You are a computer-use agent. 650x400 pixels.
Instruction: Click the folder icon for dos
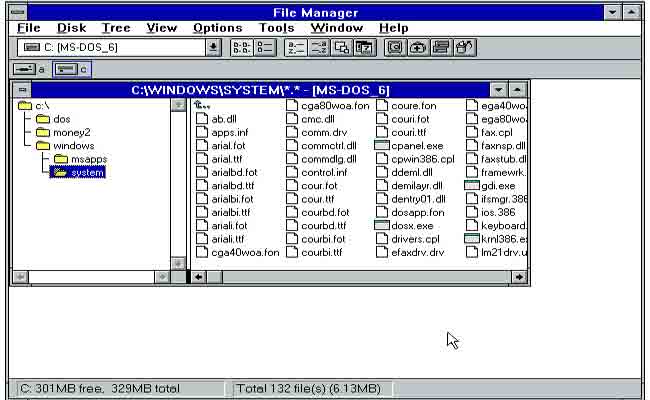pyautogui.click(x=43, y=119)
